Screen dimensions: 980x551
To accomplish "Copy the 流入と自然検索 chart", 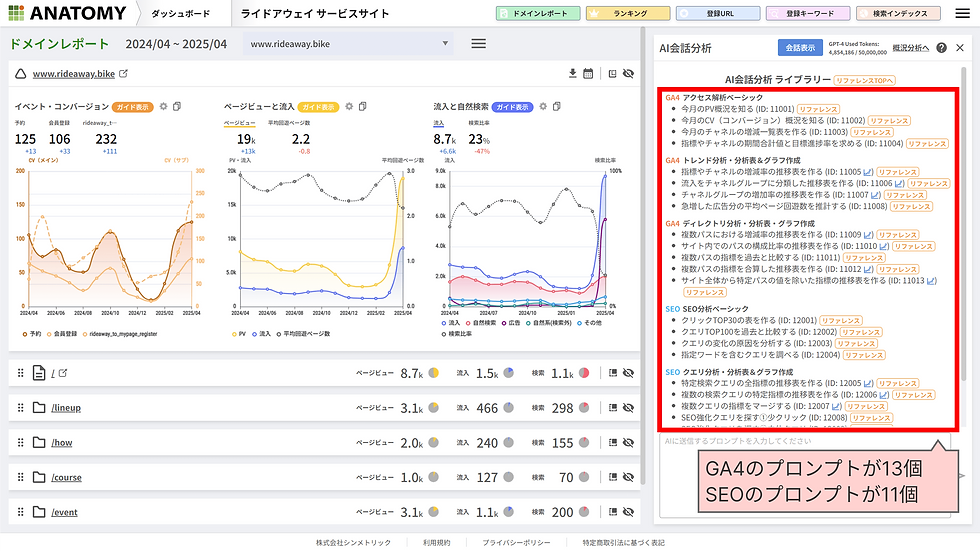I will (557, 107).
